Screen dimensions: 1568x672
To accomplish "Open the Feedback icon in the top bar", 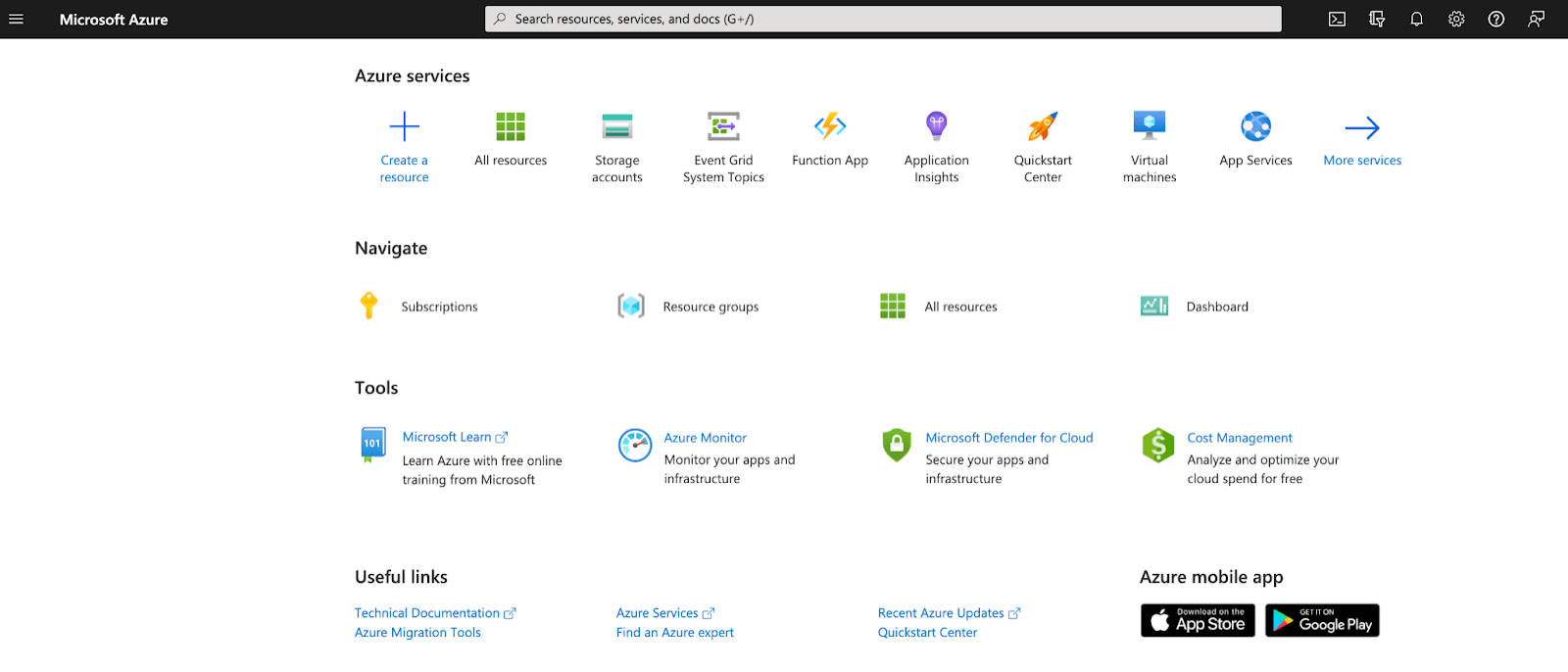I will click(1536, 19).
